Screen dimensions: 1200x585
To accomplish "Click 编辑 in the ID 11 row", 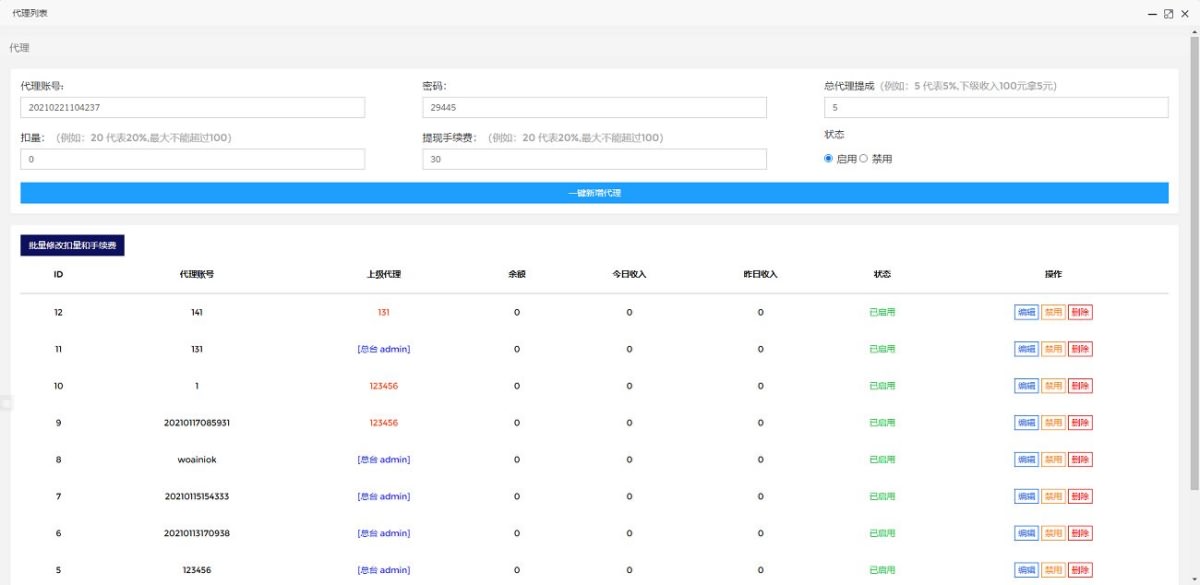I will click(1026, 349).
